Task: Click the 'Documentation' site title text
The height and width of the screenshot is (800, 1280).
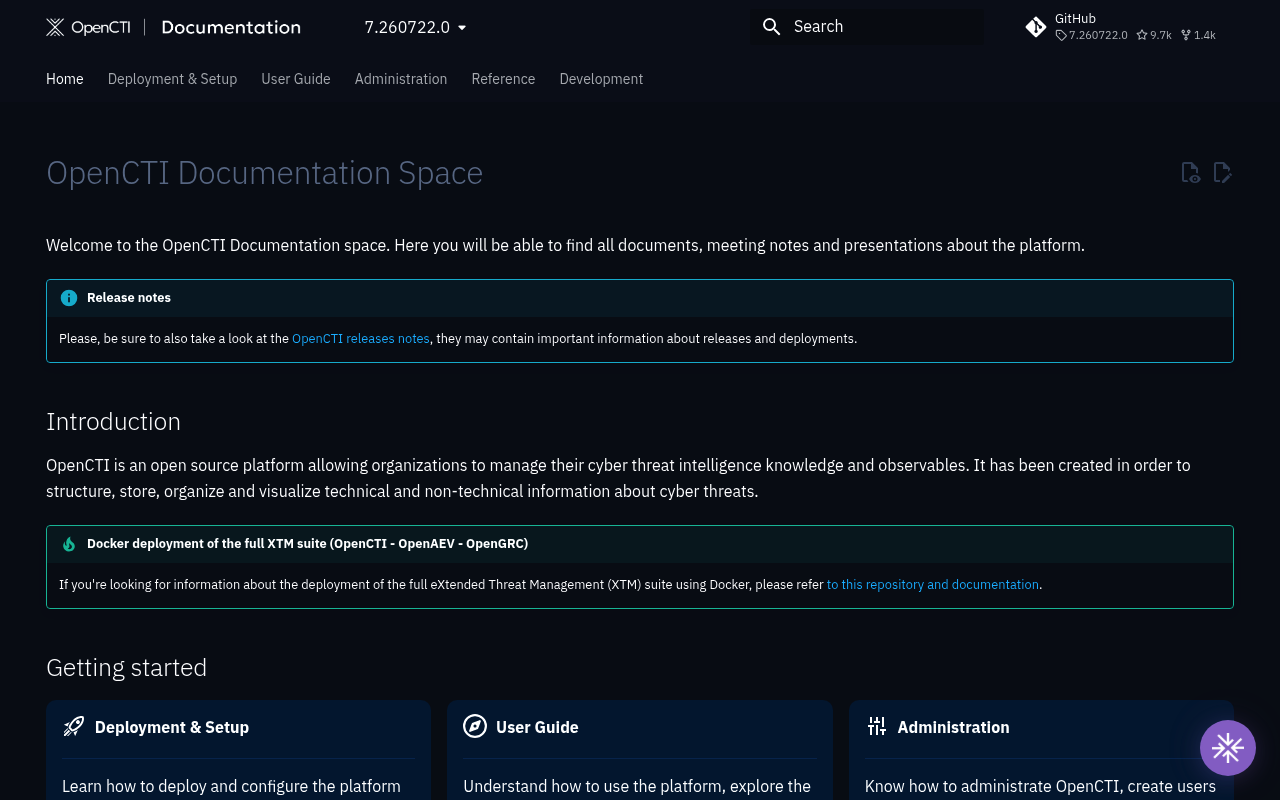Action: click(x=231, y=27)
